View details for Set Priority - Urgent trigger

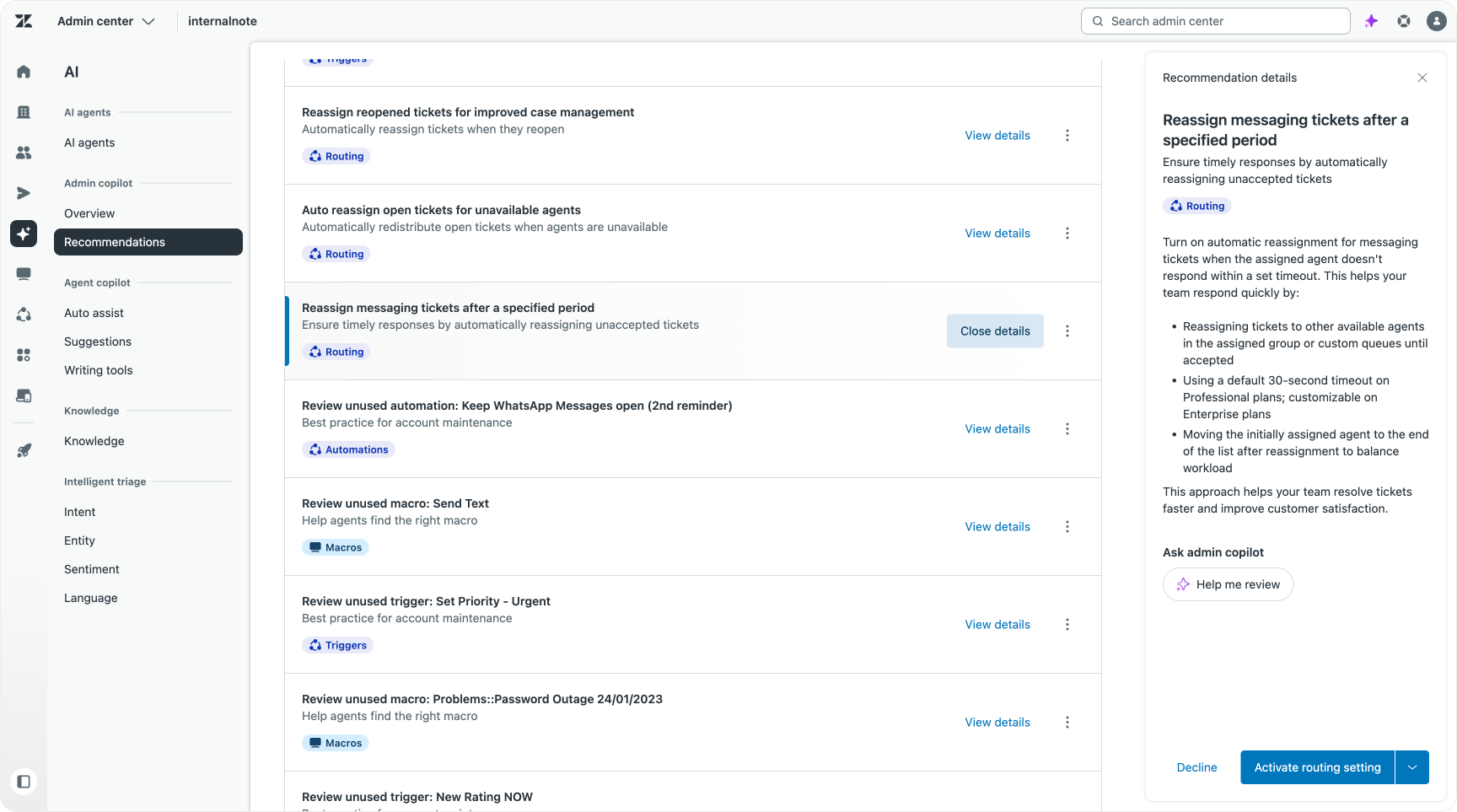pyautogui.click(x=997, y=625)
